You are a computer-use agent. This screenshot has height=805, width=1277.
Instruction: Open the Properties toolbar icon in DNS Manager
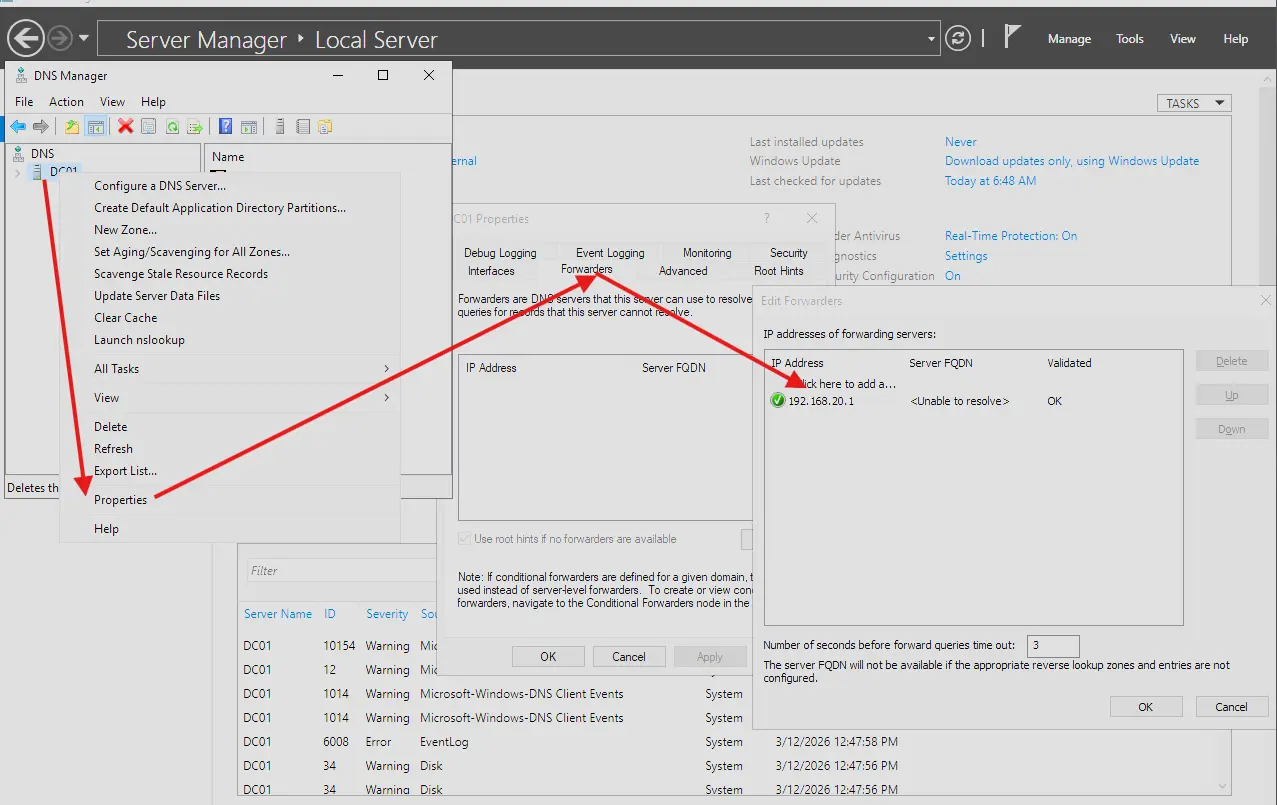coord(148,126)
